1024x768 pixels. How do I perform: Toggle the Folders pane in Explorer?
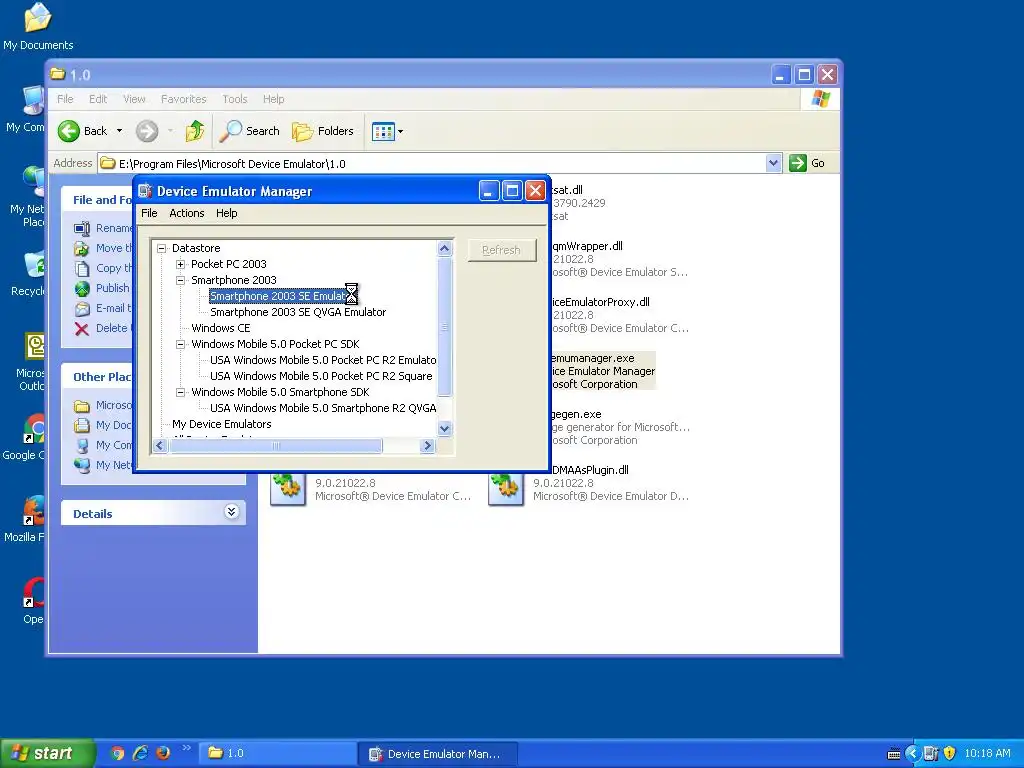tap(323, 131)
